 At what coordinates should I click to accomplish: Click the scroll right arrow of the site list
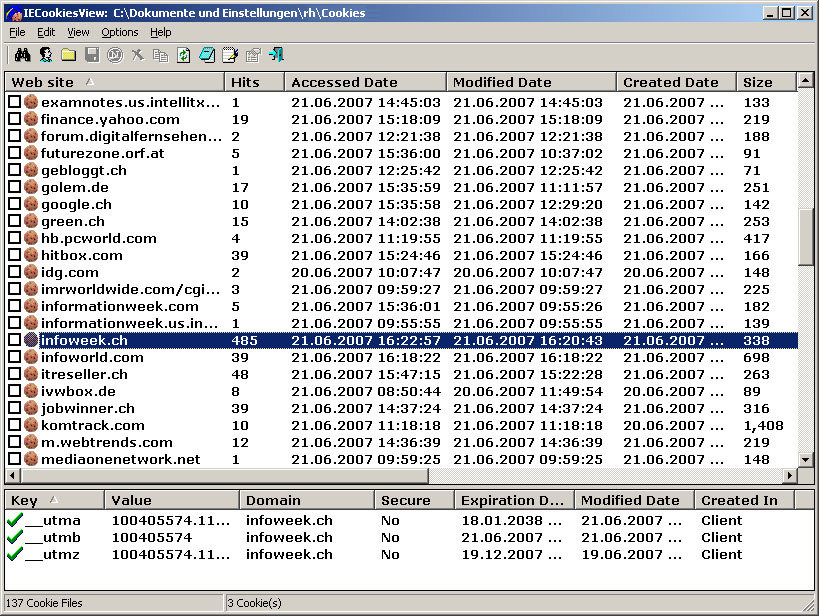point(790,475)
